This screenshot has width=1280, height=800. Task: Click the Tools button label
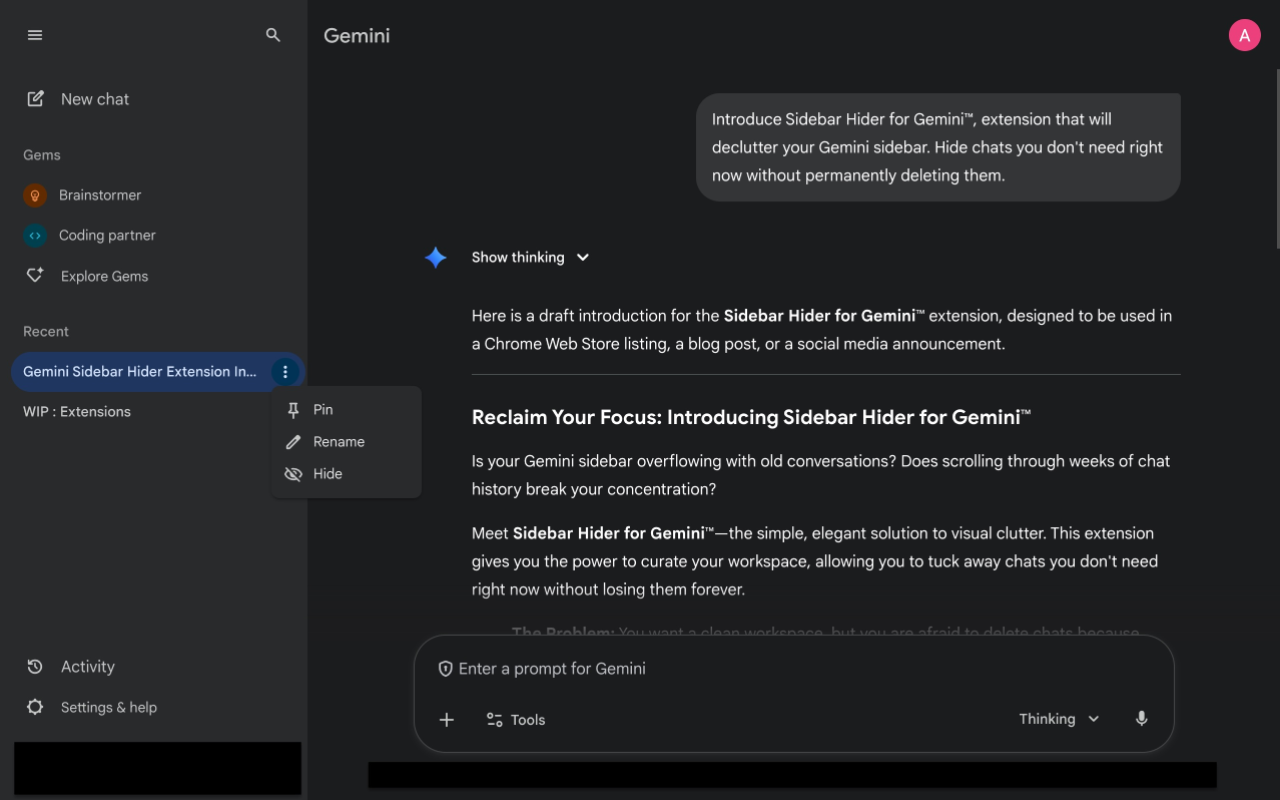[528, 720]
